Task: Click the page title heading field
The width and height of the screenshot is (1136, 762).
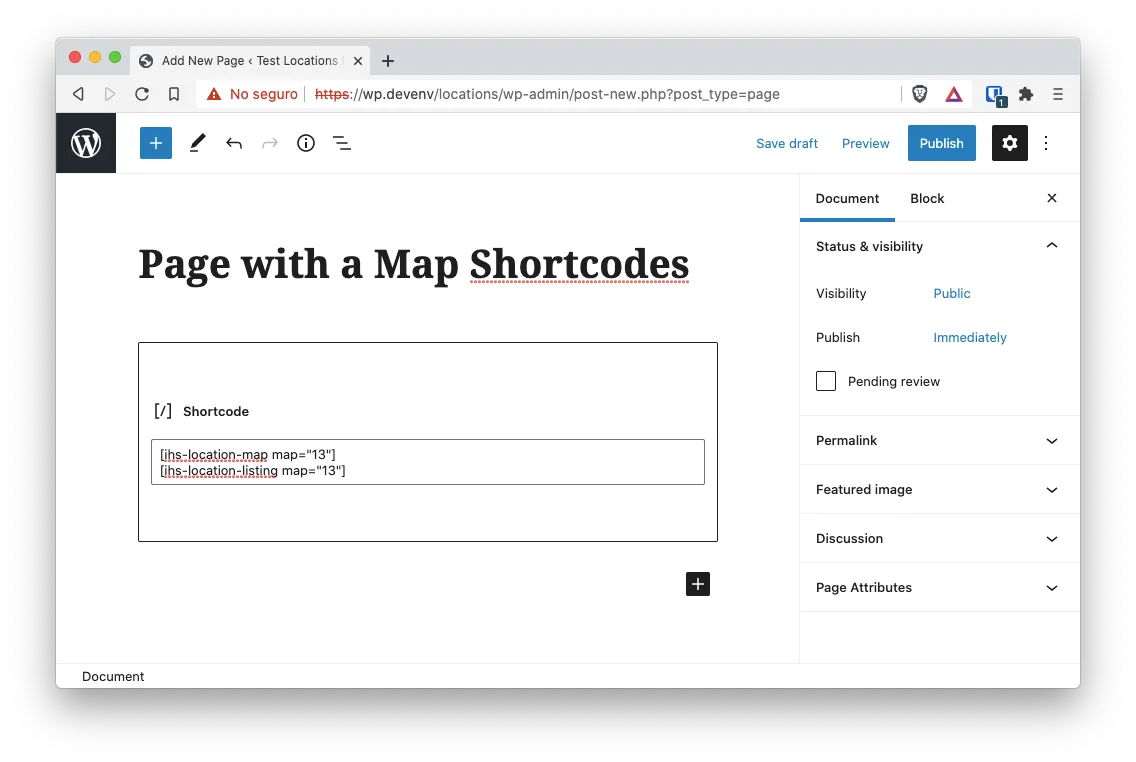Action: (x=414, y=264)
